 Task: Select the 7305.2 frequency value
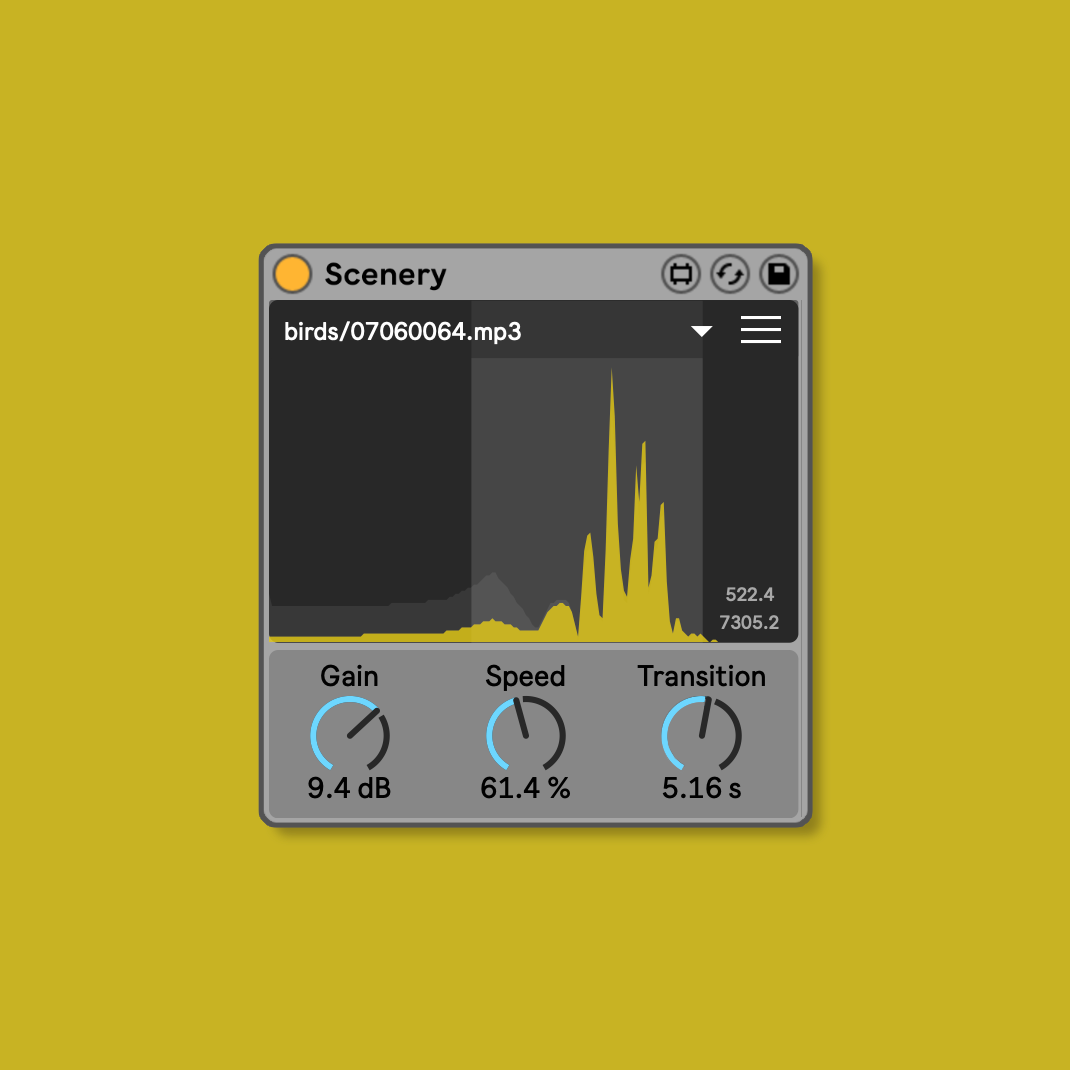point(749,622)
